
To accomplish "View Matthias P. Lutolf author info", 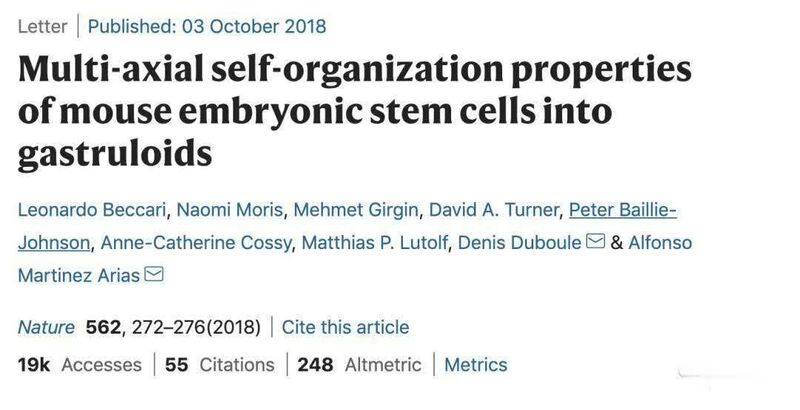I will pyautogui.click(x=374, y=243).
